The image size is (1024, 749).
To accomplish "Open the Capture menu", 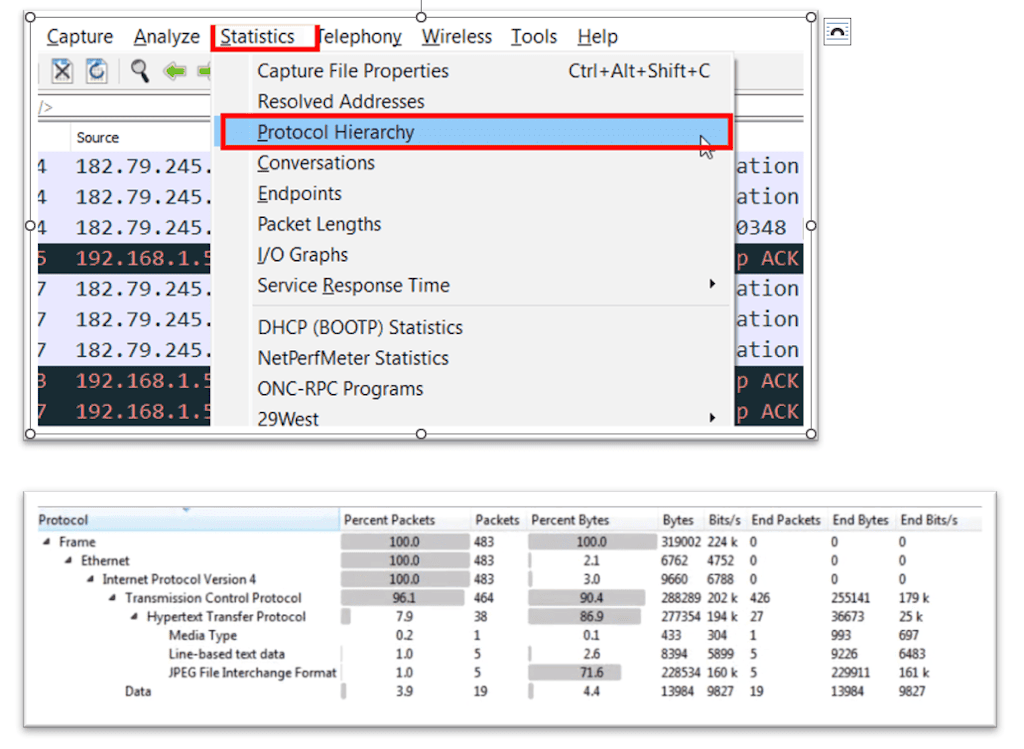I will (80, 37).
